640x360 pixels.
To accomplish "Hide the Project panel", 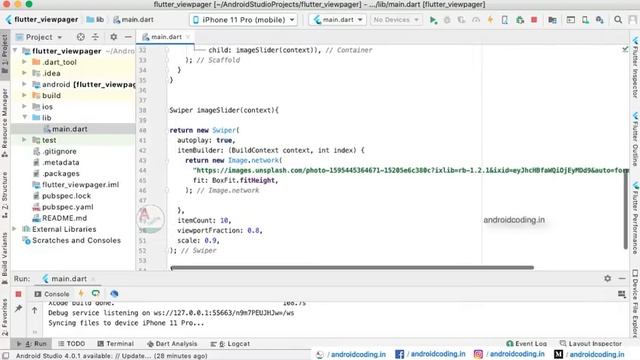I will [128, 37].
